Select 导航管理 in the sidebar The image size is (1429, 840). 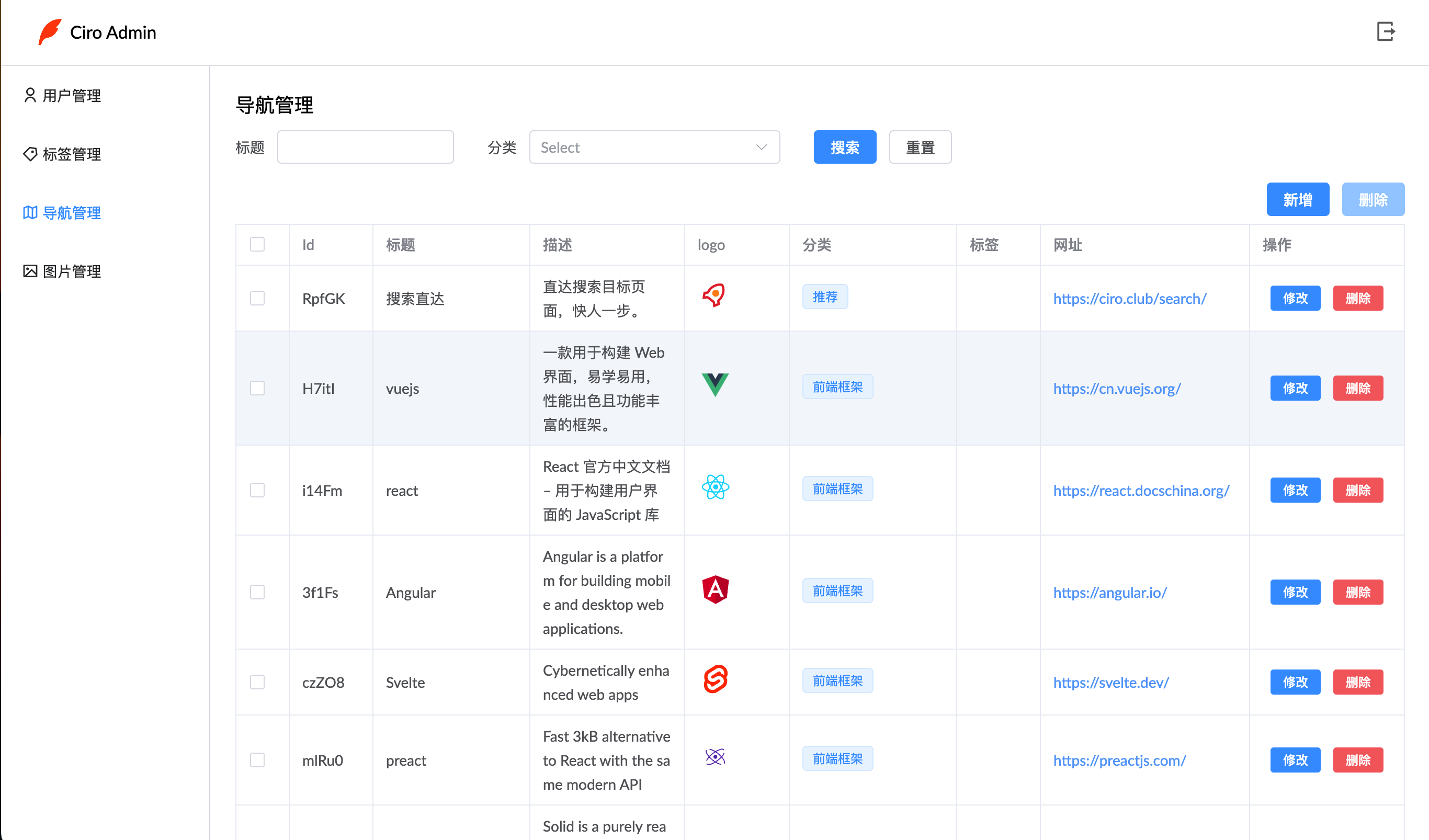coord(62,213)
